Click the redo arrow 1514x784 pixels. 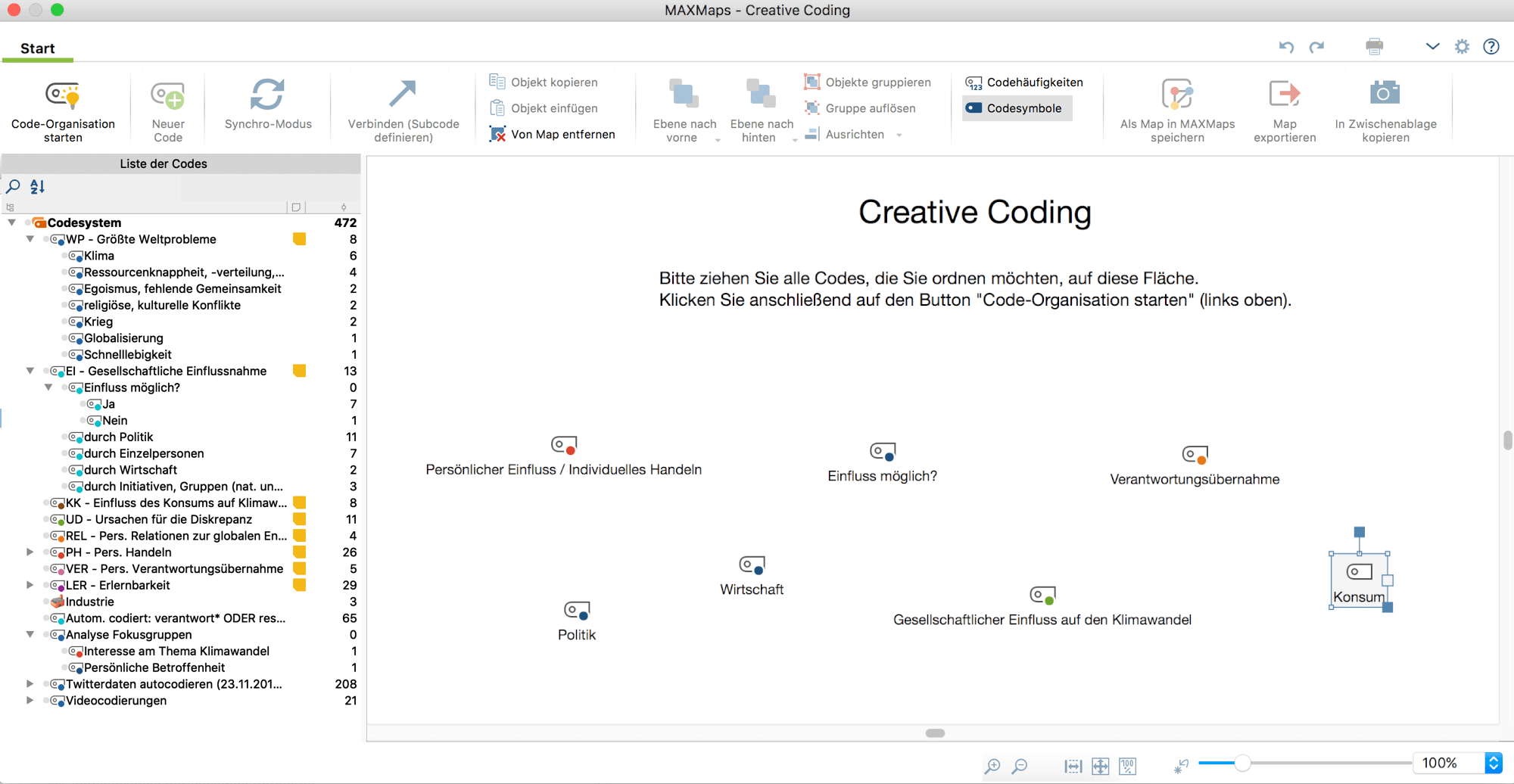(1317, 47)
